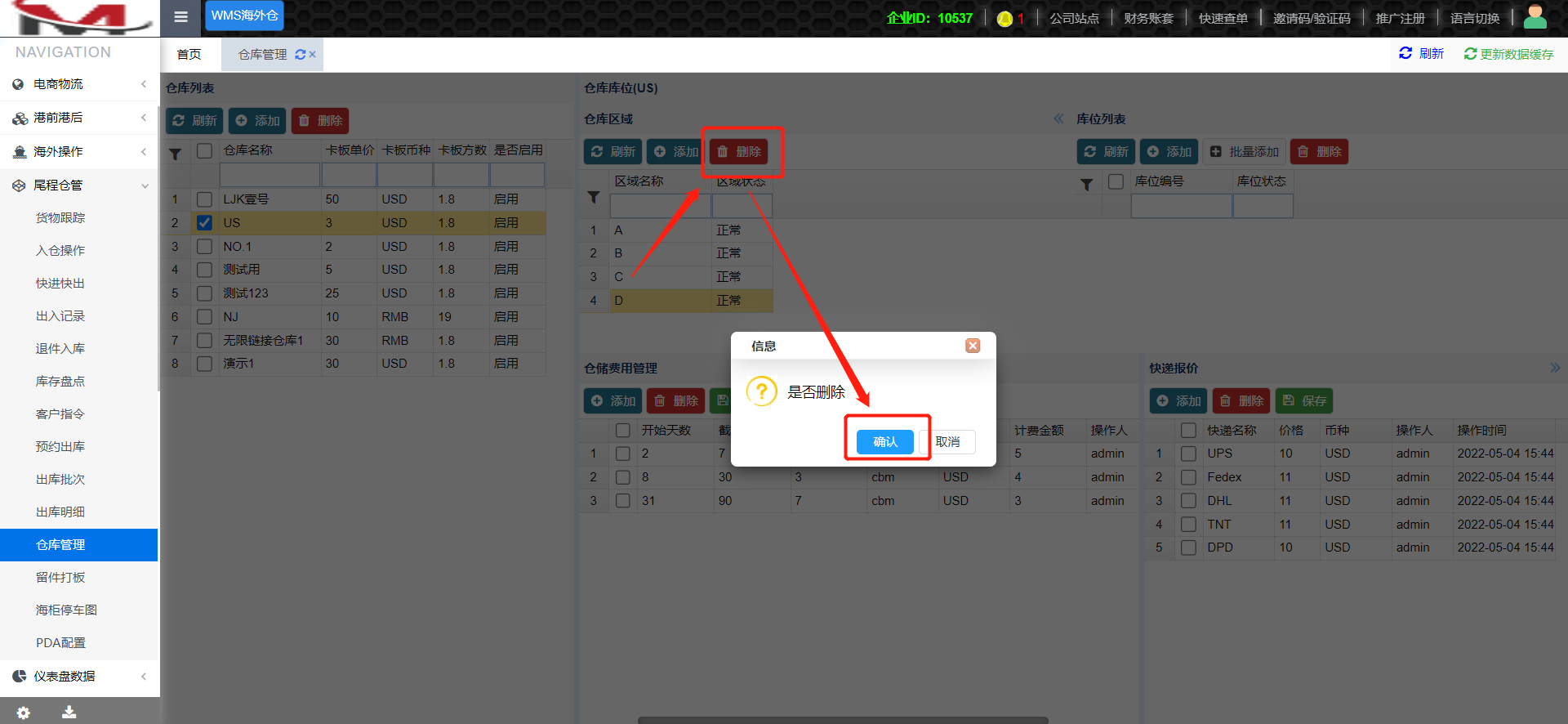Click the 快速查单 quick order lookup link
The width and height of the screenshot is (1568, 724).
point(1223,18)
